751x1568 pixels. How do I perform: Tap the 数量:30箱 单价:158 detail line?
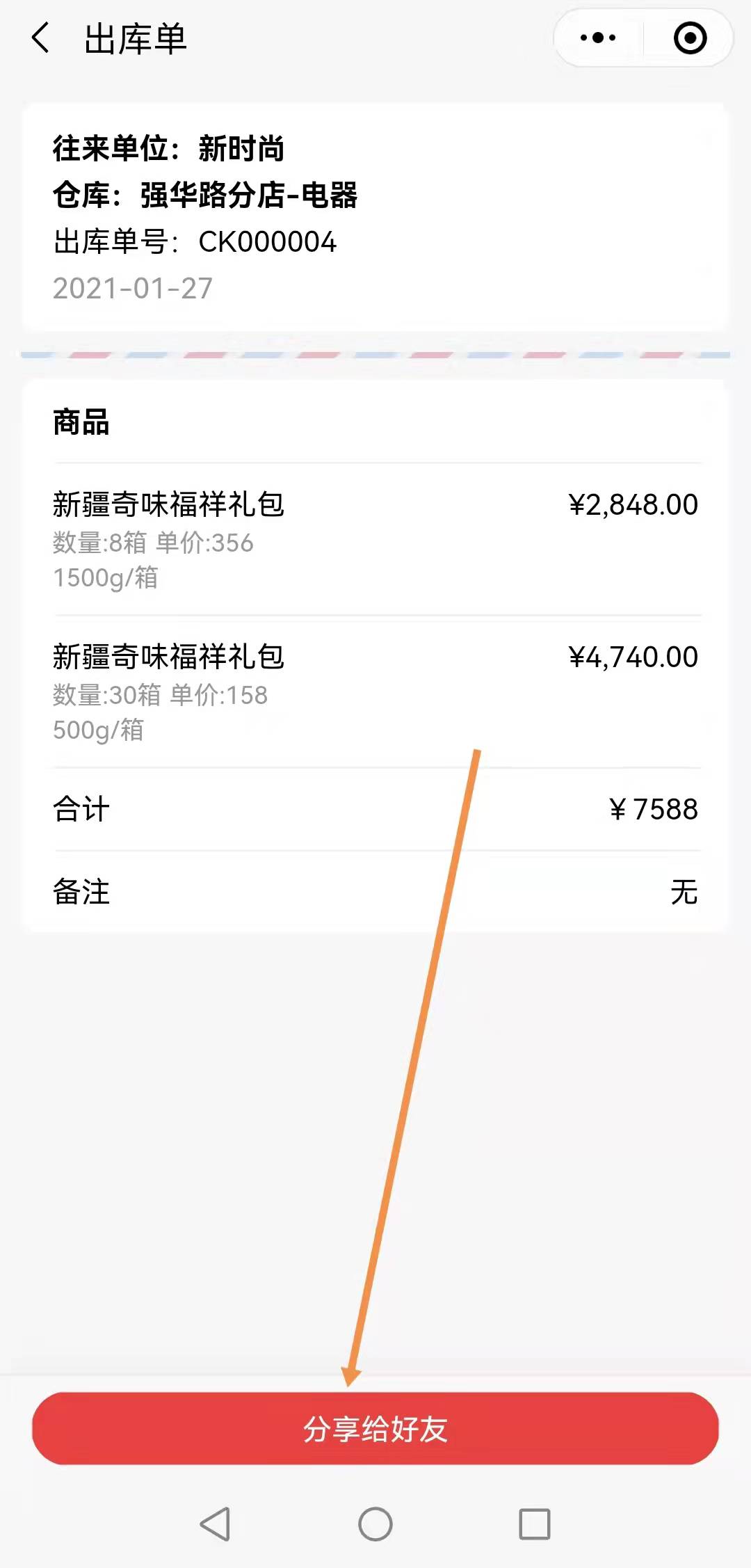coord(160,695)
